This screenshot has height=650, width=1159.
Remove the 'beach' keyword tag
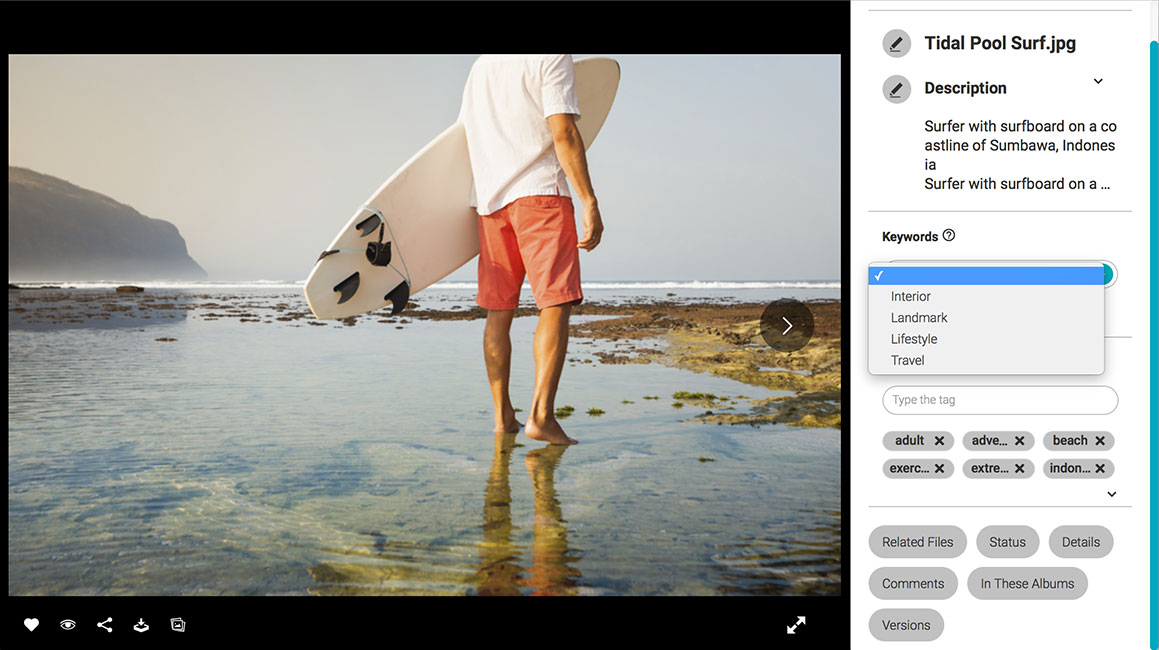pos(1102,440)
